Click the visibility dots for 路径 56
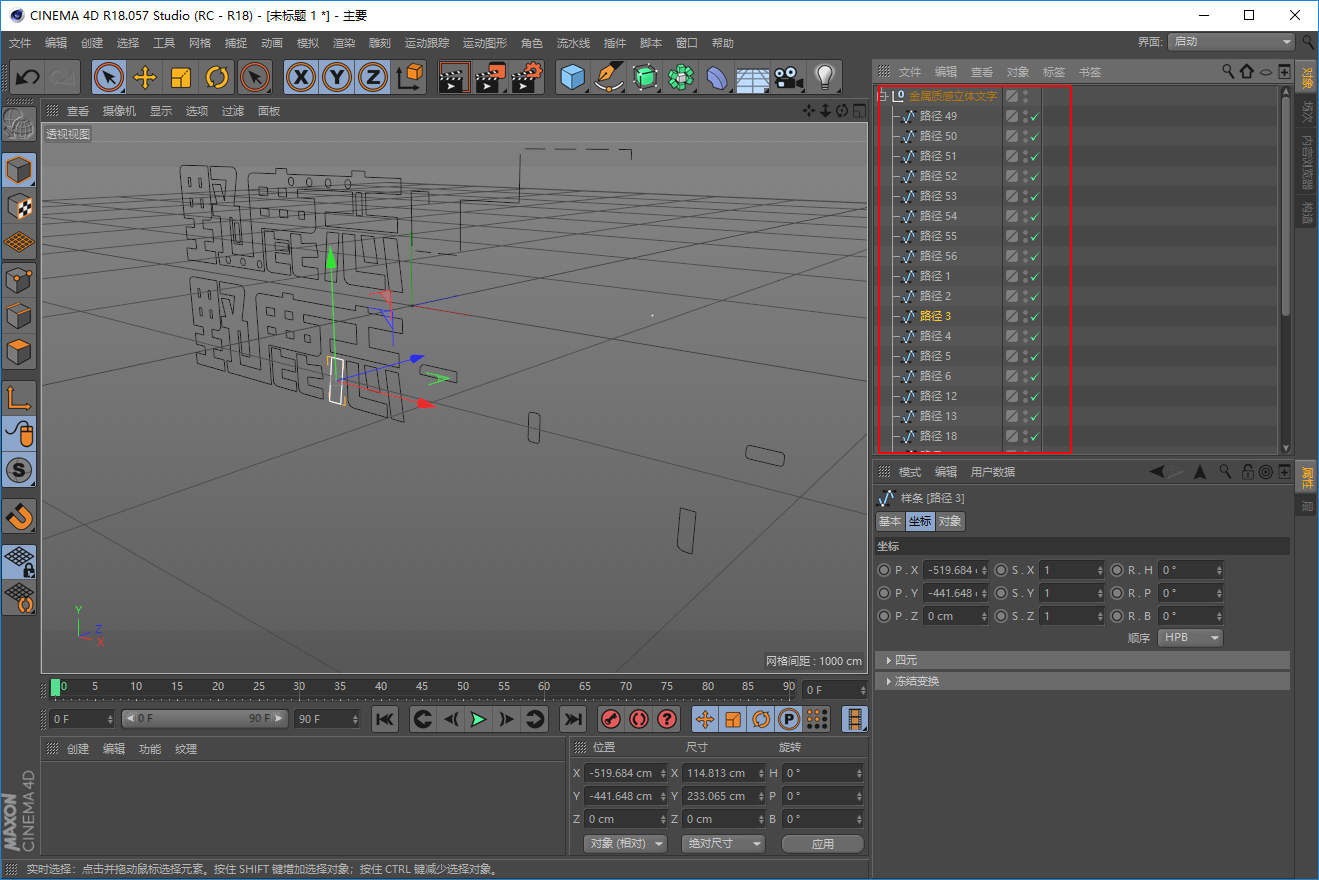This screenshot has width=1319, height=880. pos(1025,256)
